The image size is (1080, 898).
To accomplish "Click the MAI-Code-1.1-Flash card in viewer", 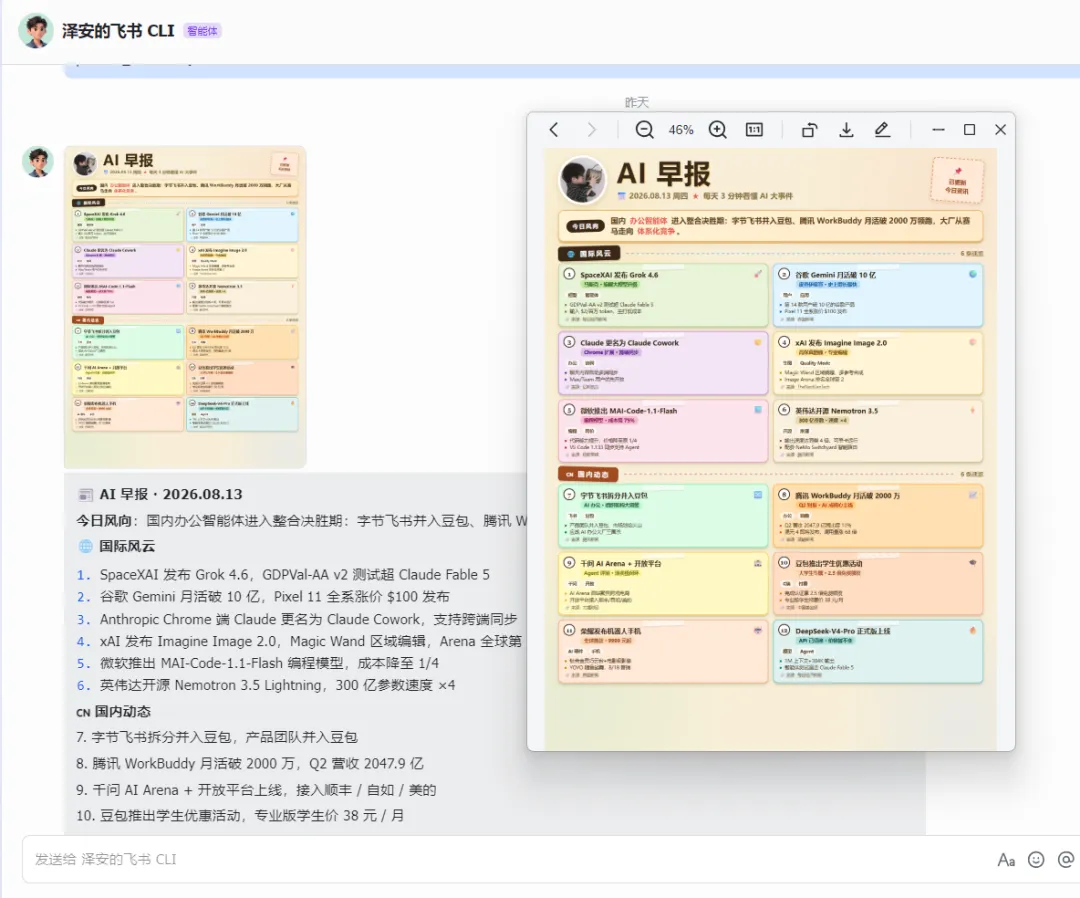I will 663,431.
